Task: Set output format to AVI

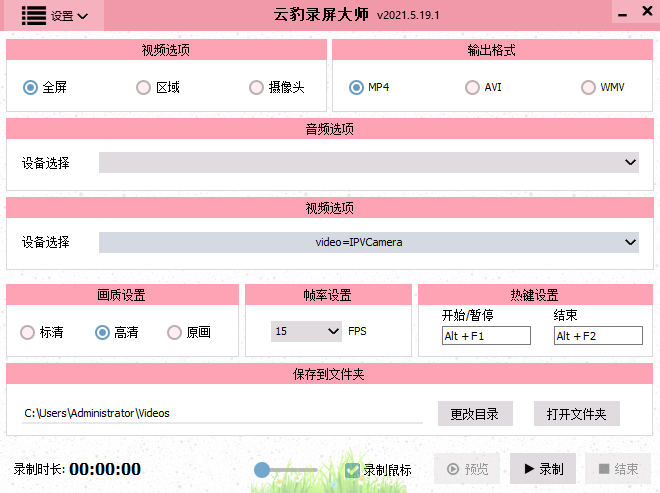Action: (x=473, y=87)
